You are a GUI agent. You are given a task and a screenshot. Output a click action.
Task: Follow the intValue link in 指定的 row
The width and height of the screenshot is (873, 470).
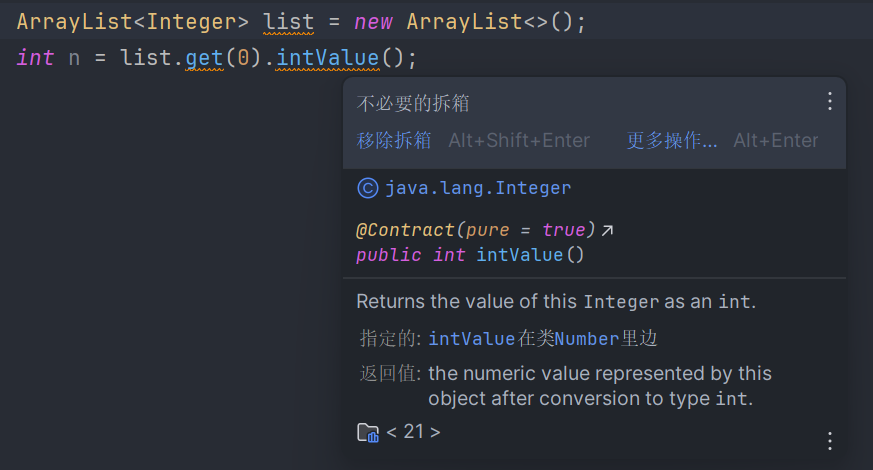click(471, 339)
